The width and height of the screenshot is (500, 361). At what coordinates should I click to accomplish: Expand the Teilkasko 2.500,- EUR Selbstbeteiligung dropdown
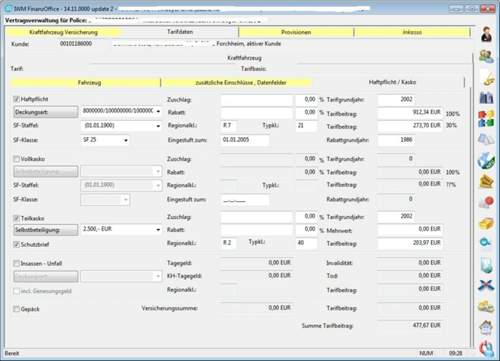(x=158, y=229)
